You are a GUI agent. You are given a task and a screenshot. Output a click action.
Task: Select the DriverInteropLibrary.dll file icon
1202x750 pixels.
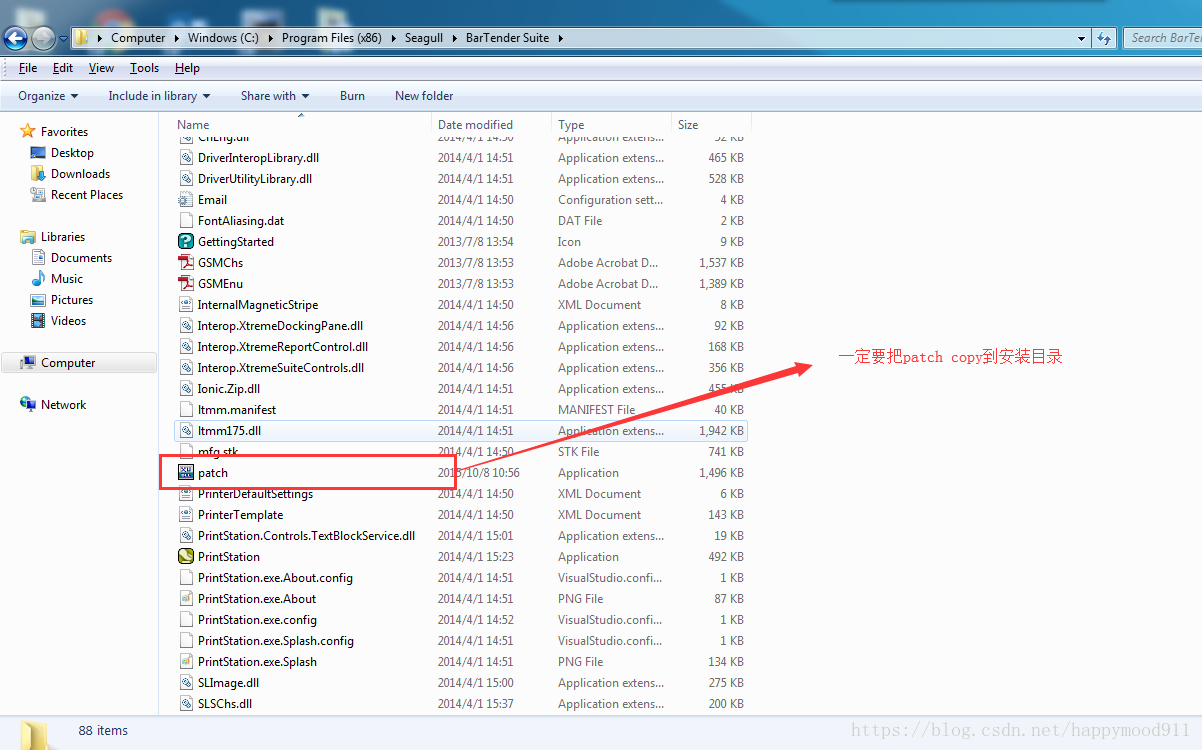click(186, 158)
